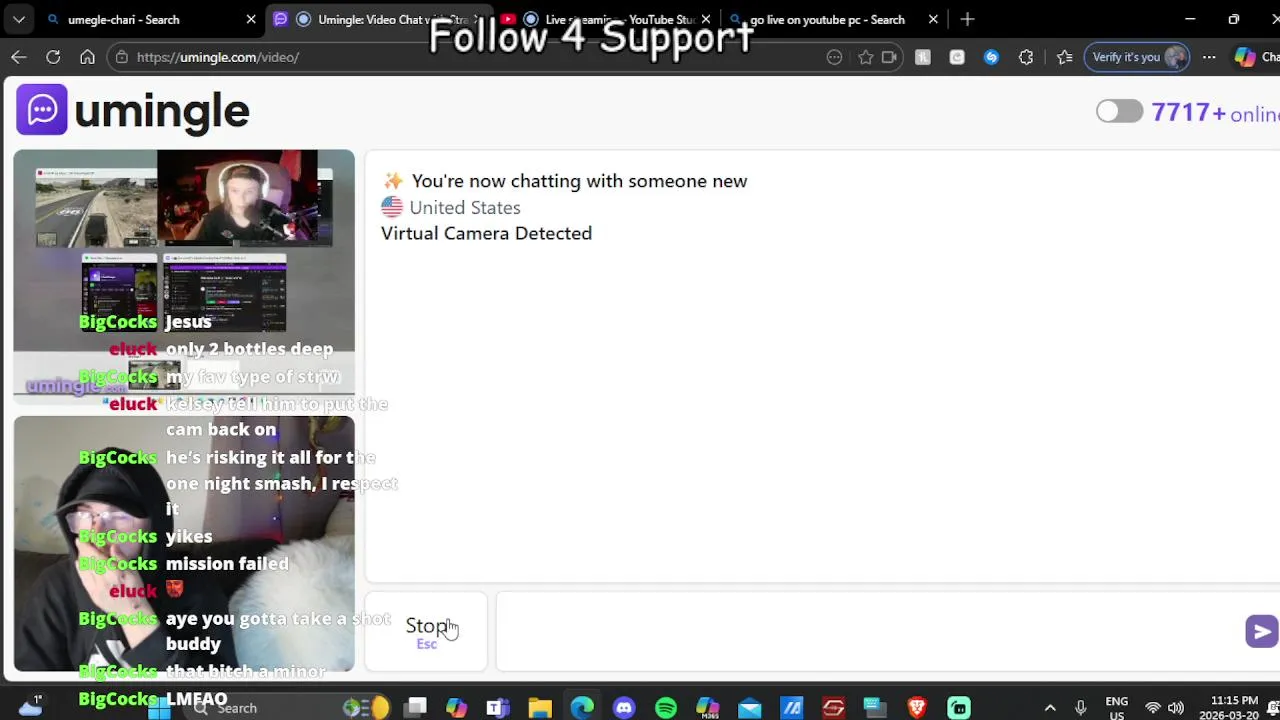The image size is (1280, 720).
Task: Close the YouTube Studio tab
Action: [707, 19]
